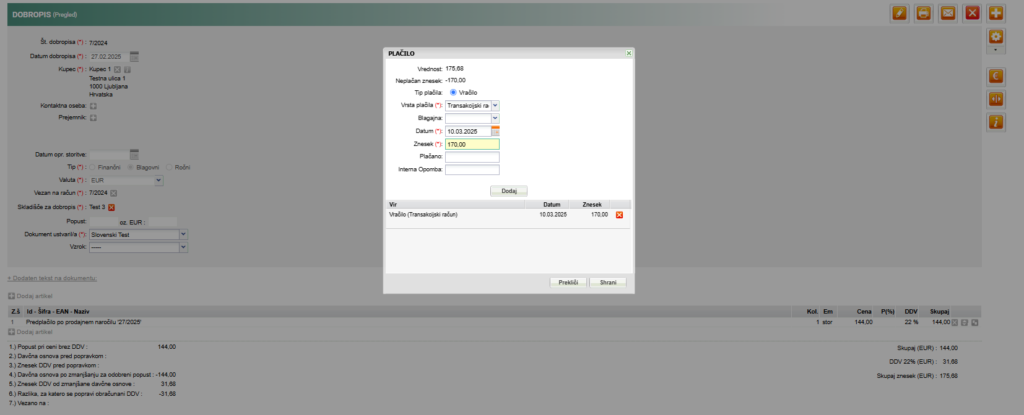
Task: Click the bottom Dodaj artikel plus icon
Action: pos(11,332)
